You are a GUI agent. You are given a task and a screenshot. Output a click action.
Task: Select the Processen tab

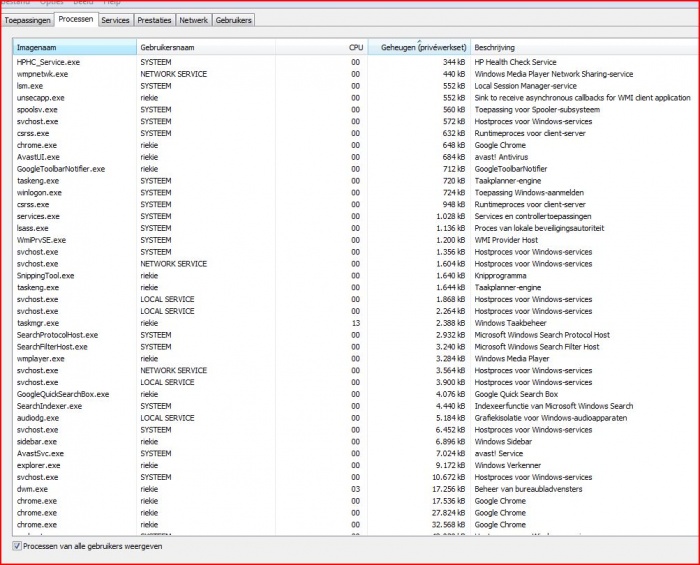pos(76,19)
